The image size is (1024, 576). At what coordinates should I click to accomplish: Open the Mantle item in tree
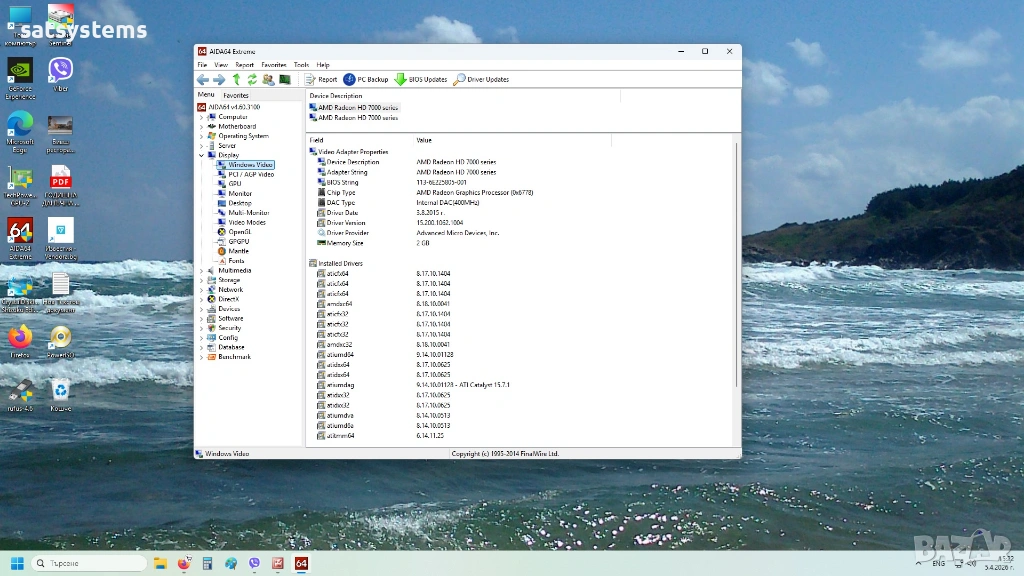coord(238,251)
